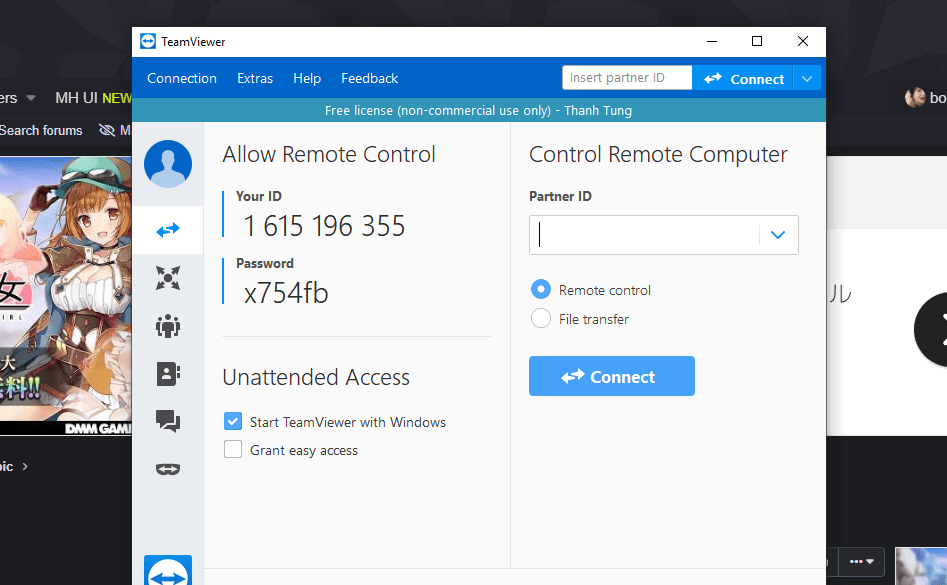This screenshot has height=585, width=947.
Task: Check the Grant easy access box
Action: 233,449
